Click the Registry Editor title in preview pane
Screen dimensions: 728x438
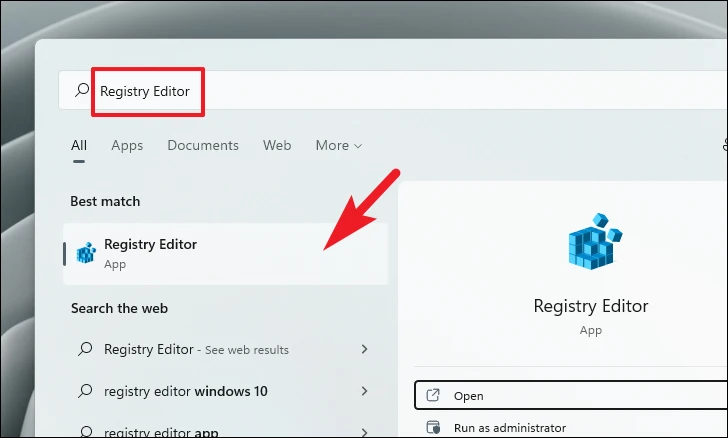click(591, 306)
